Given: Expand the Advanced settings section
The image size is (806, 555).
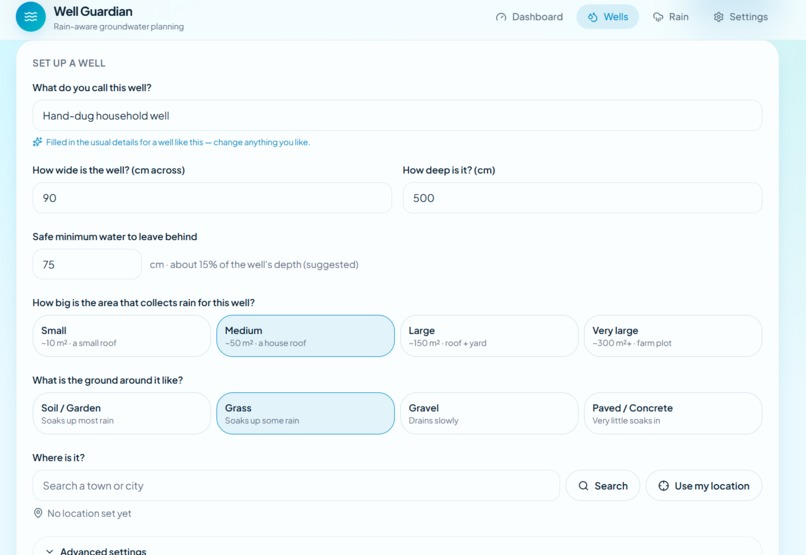Looking at the screenshot, I should pos(397,548).
